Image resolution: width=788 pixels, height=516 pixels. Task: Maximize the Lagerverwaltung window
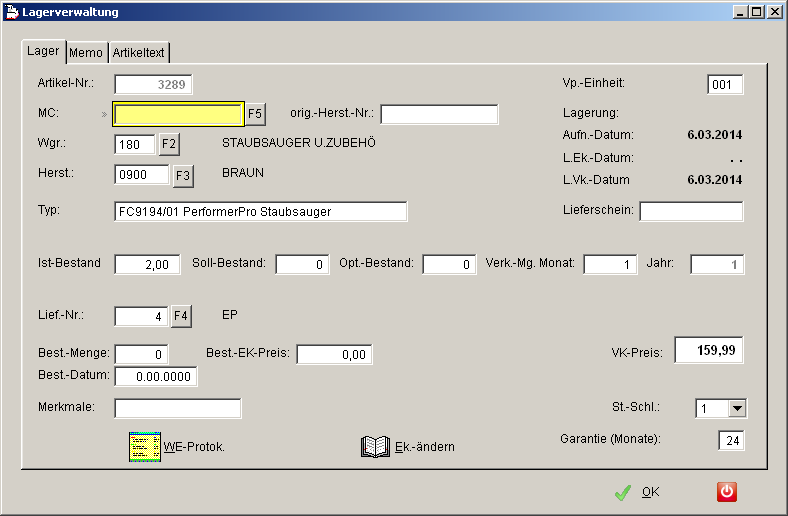[756, 12]
